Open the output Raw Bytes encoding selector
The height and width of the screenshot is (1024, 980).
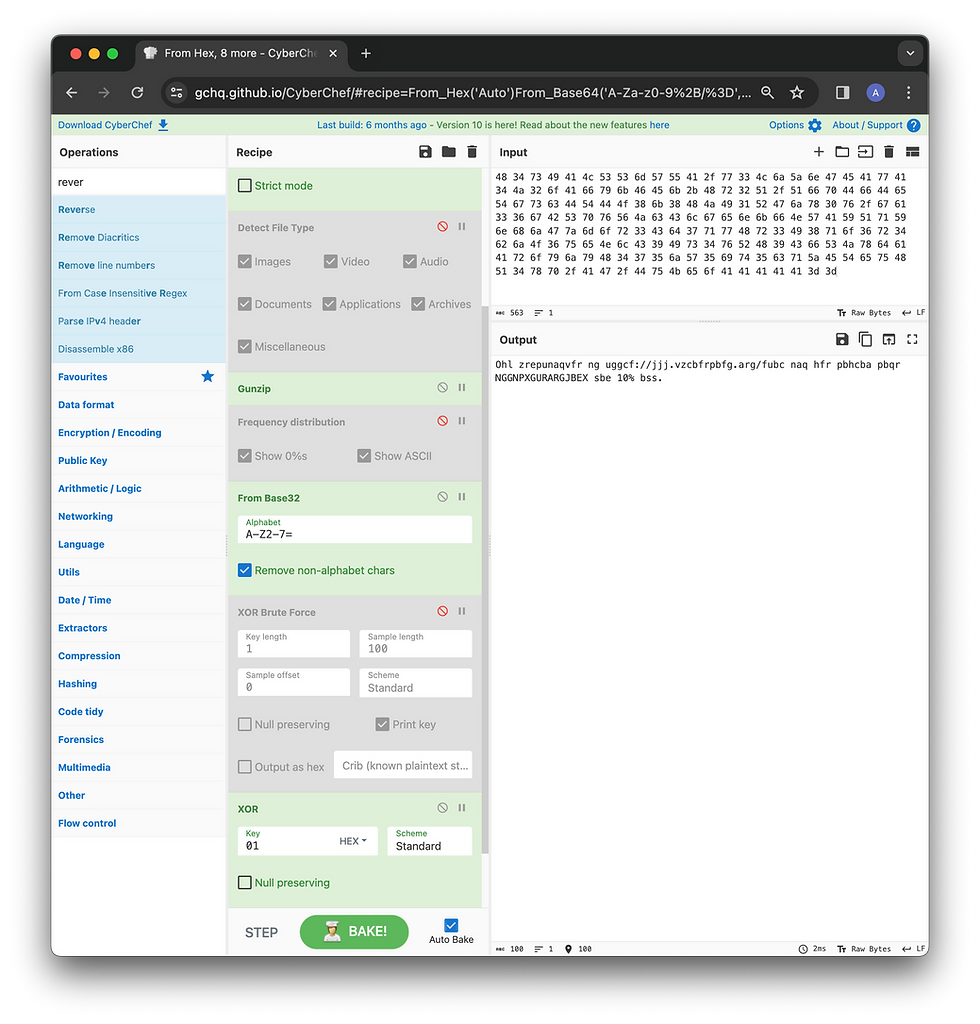coord(864,949)
